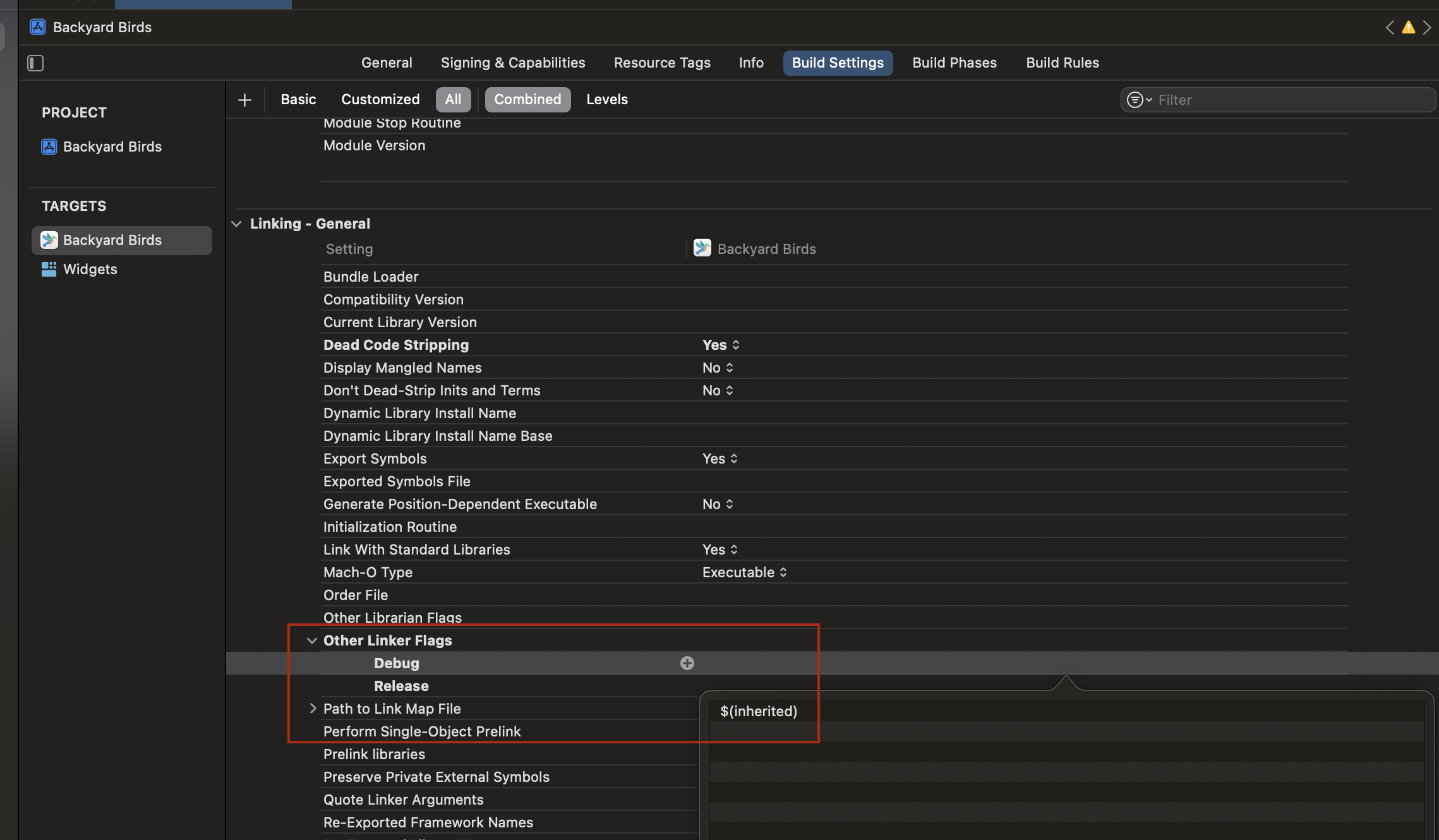This screenshot has width=1439, height=840.
Task: Open Export Symbols Yes dropdown
Action: tap(720, 459)
